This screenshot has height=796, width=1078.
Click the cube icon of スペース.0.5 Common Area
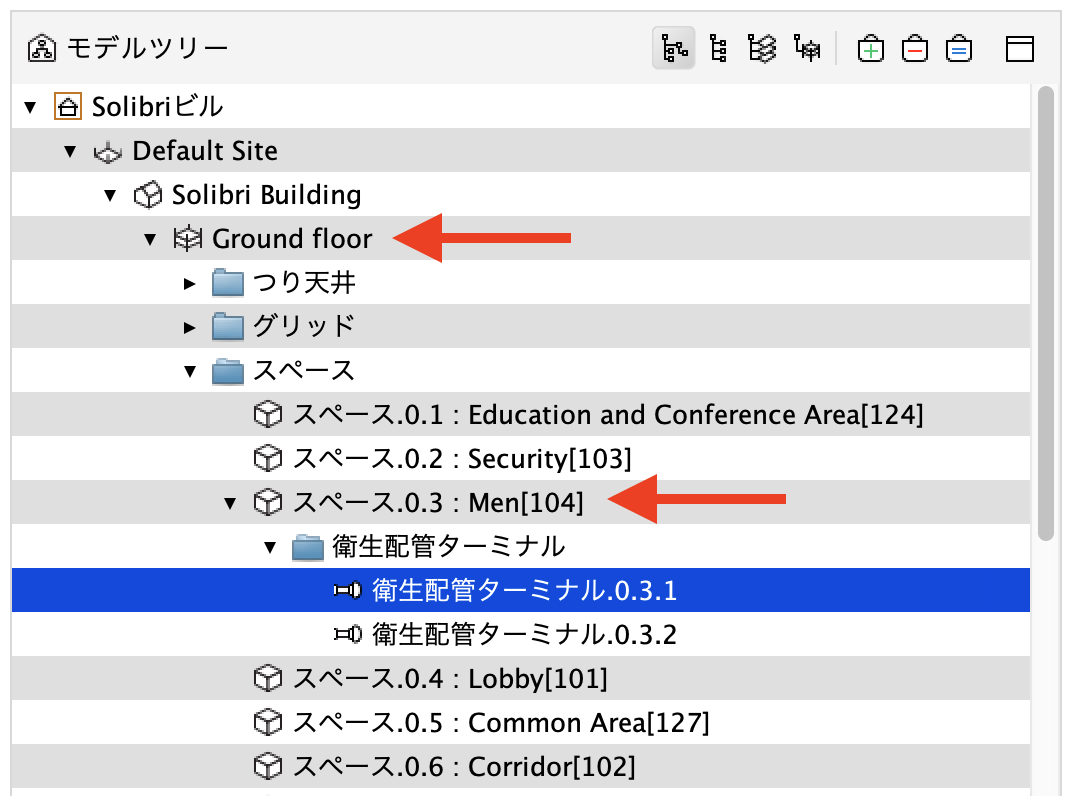click(267, 722)
